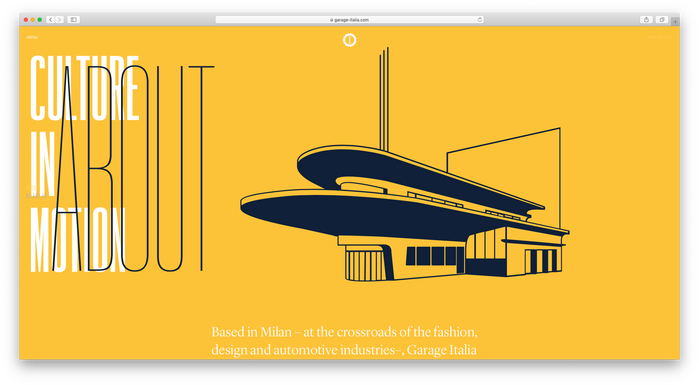
Task: Show all tabs overview button
Action: [662, 20]
